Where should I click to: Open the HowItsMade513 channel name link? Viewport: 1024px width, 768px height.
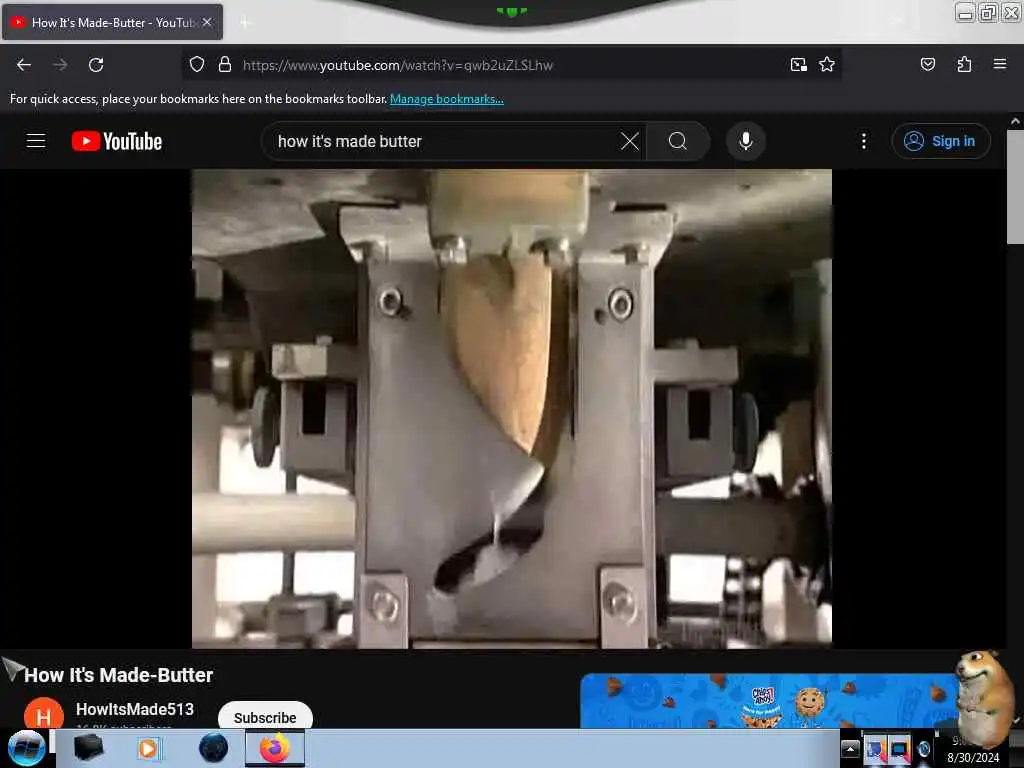[x=135, y=709]
